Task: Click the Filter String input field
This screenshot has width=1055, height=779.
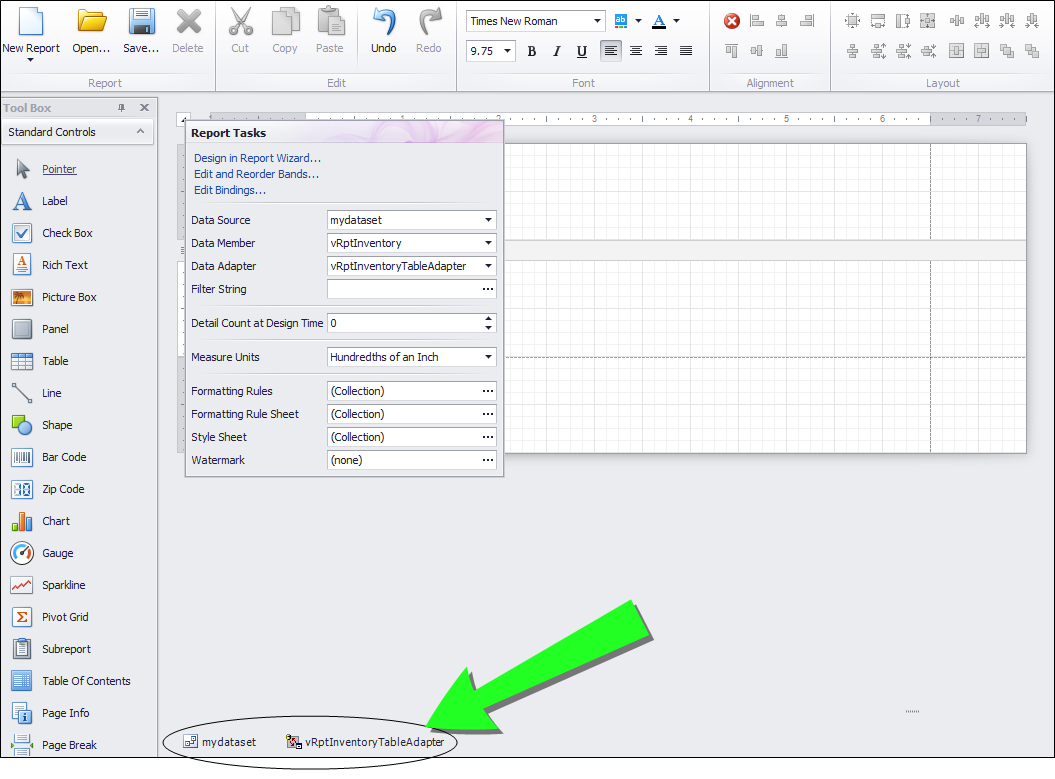Action: (x=404, y=289)
